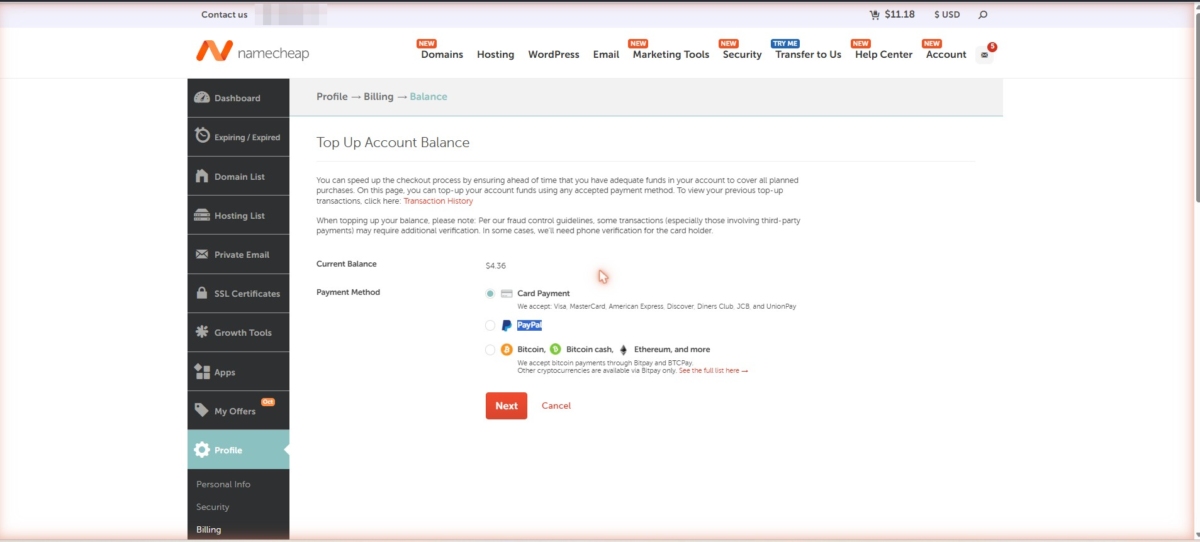The image size is (1200, 542).
Task: Click the SSL Certificates sidebar label
Action: point(245,294)
